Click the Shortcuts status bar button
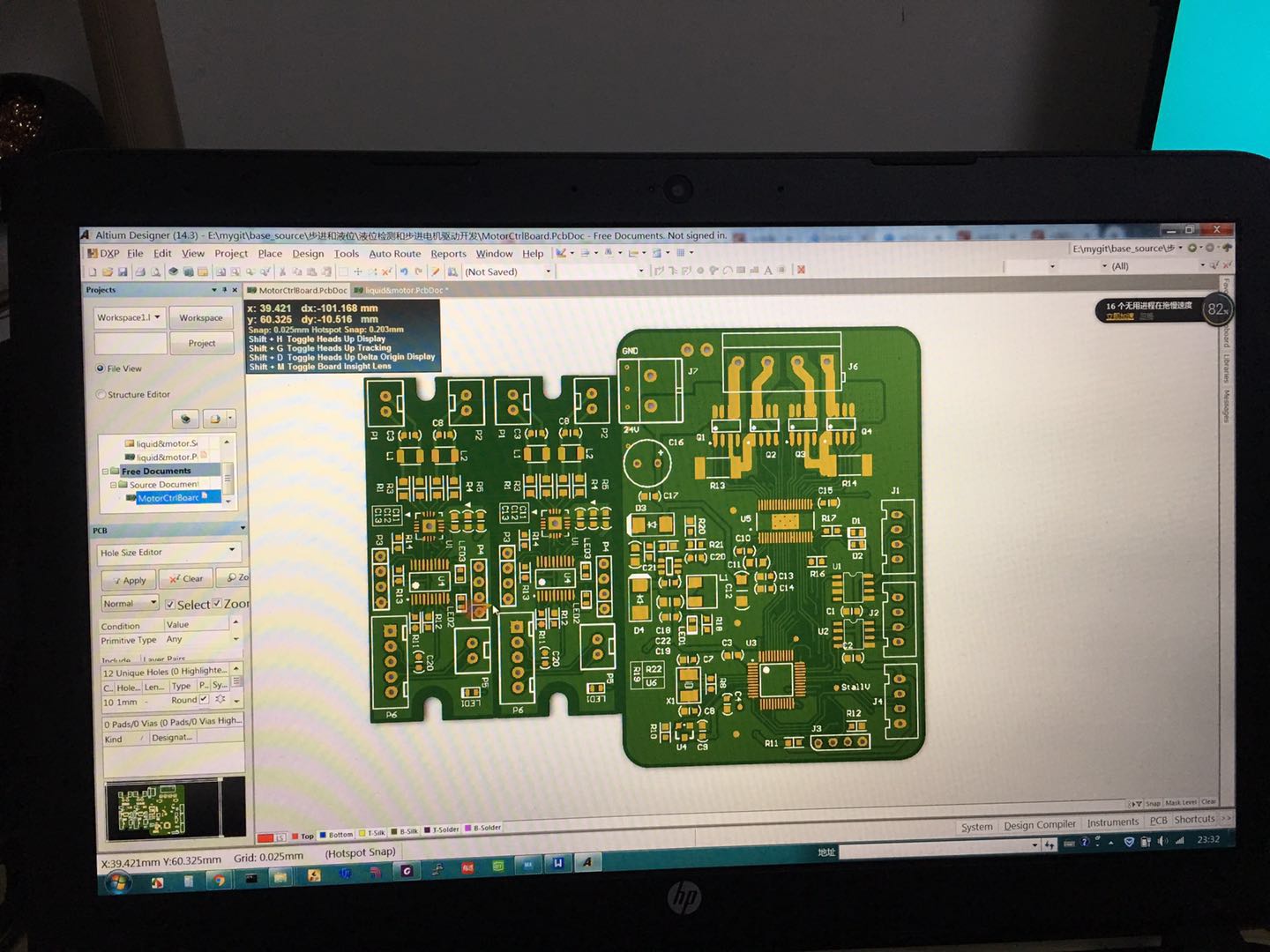This screenshot has width=1270, height=952. click(1194, 819)
